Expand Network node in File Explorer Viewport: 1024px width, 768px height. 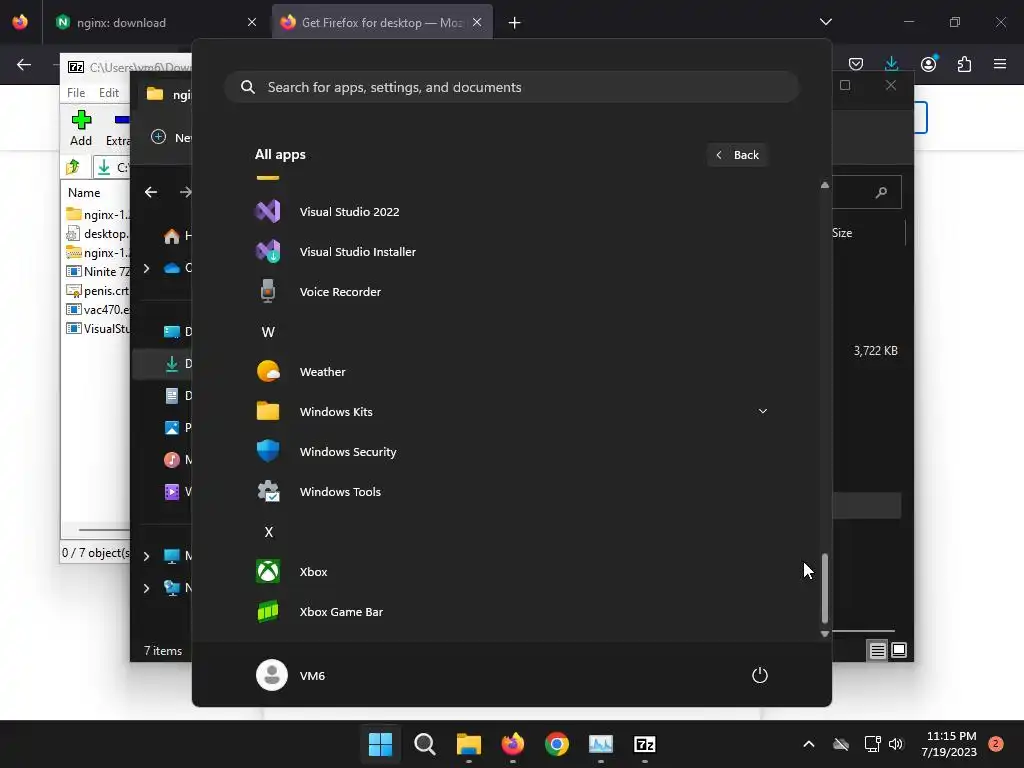[x=146, y=588]
